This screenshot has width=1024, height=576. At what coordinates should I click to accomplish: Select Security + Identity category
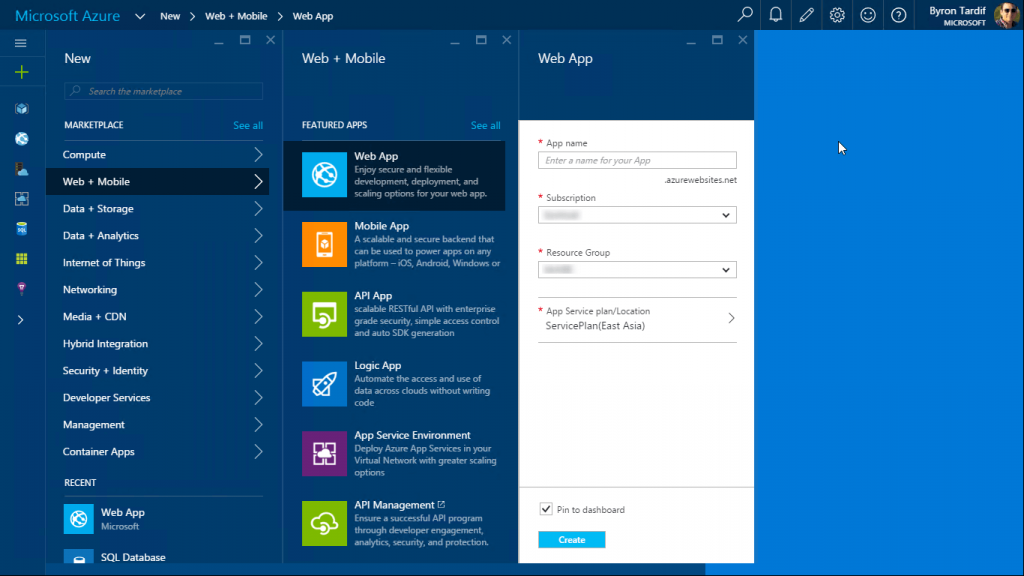click(x=157, y=370)
